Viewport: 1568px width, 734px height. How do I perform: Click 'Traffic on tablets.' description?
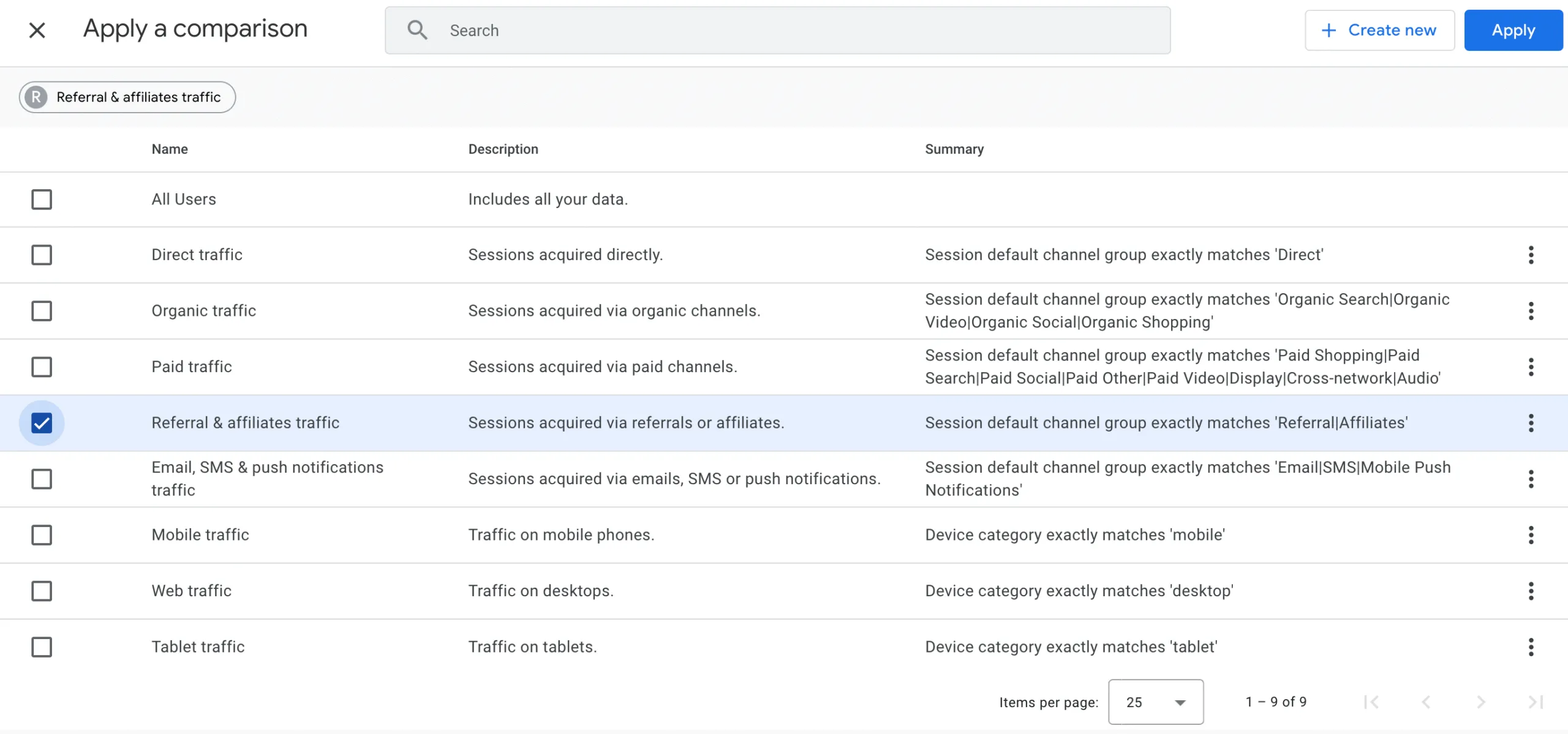tap(532, 647)
